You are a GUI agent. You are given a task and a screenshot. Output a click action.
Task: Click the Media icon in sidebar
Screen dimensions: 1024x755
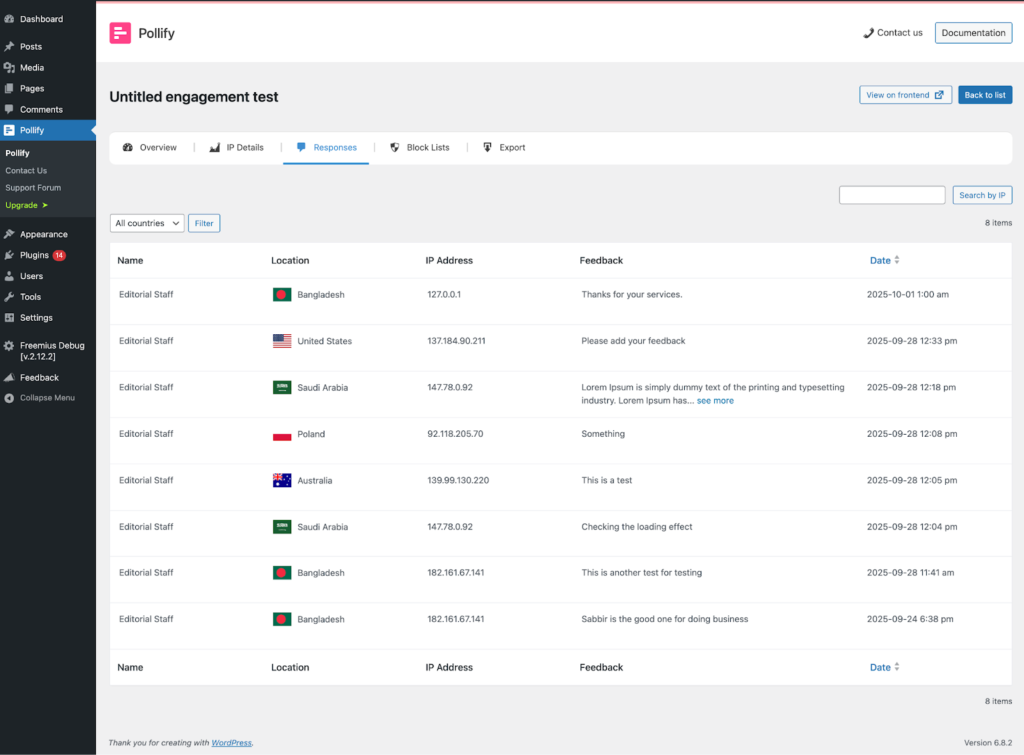(9, 68)
